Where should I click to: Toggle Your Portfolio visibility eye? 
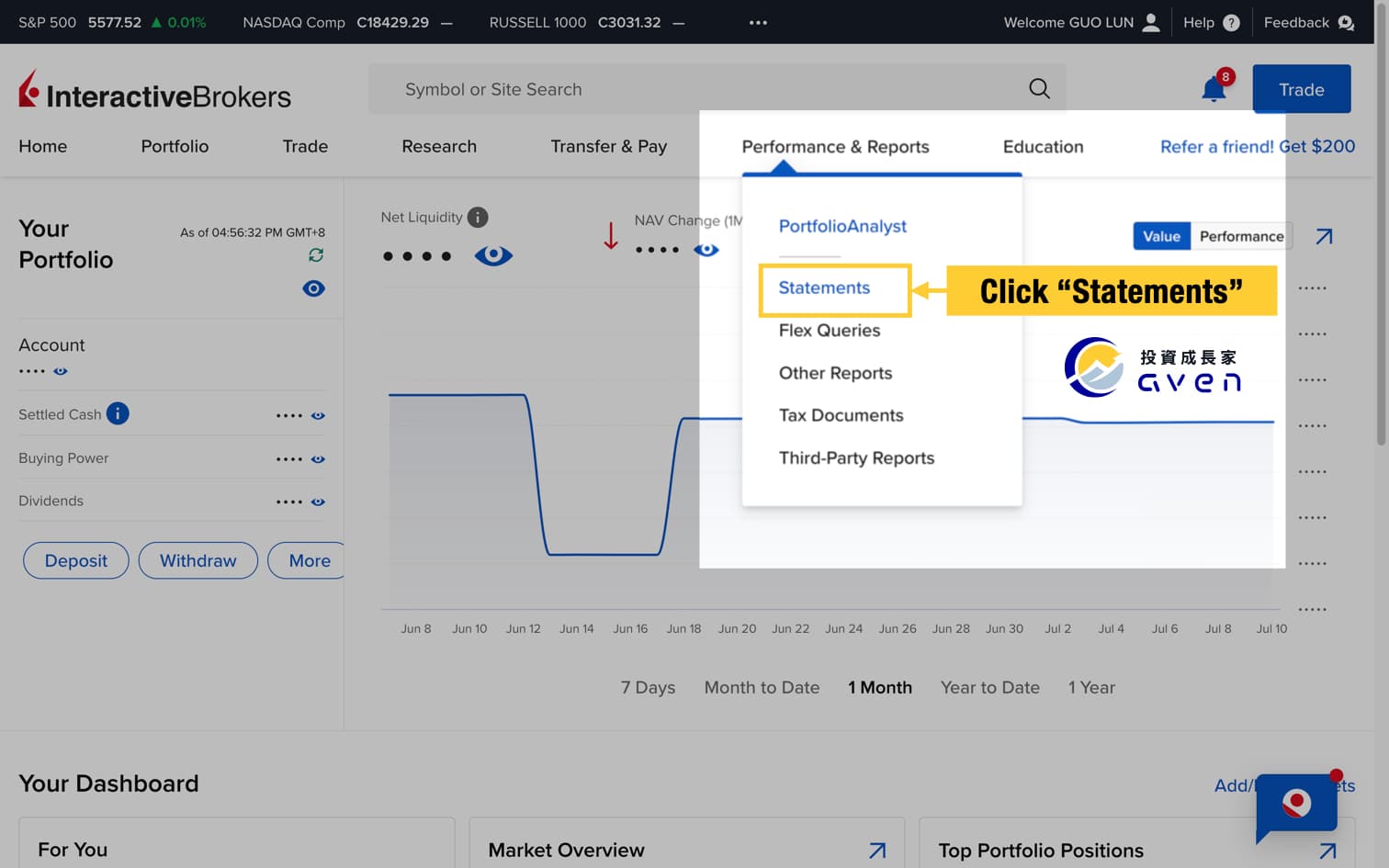[x=313, y=288]
